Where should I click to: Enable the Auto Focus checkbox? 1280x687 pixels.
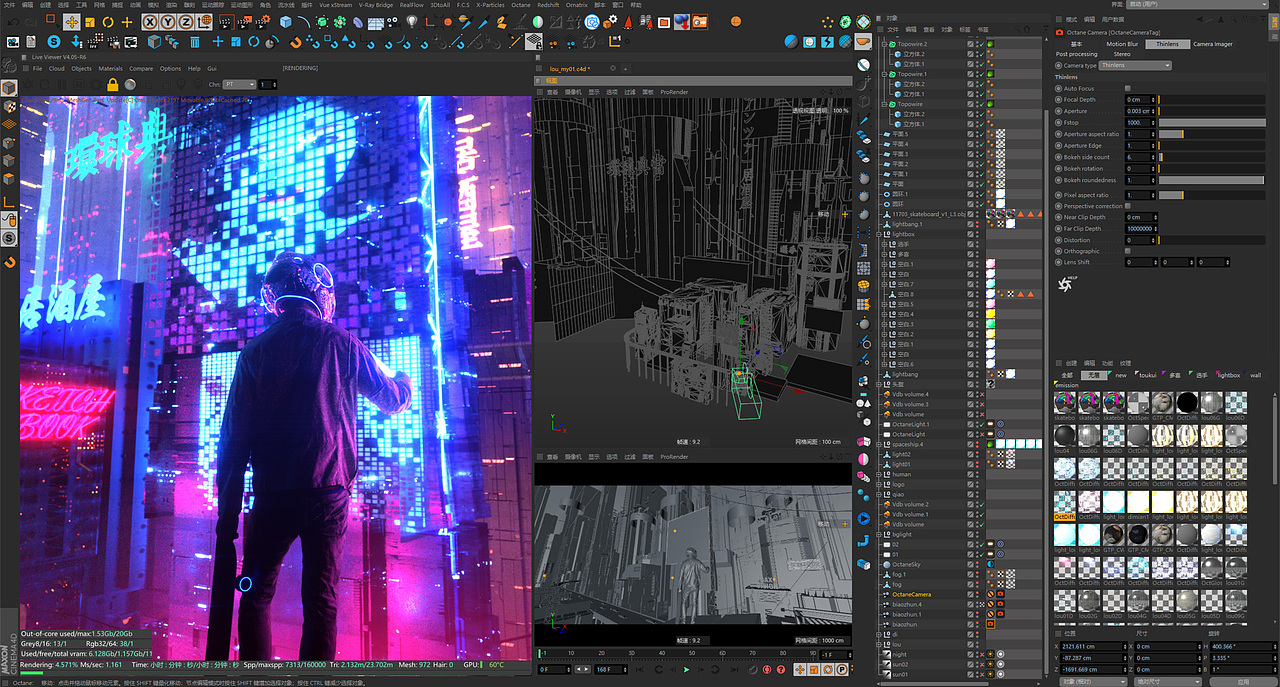point(1127,88)
